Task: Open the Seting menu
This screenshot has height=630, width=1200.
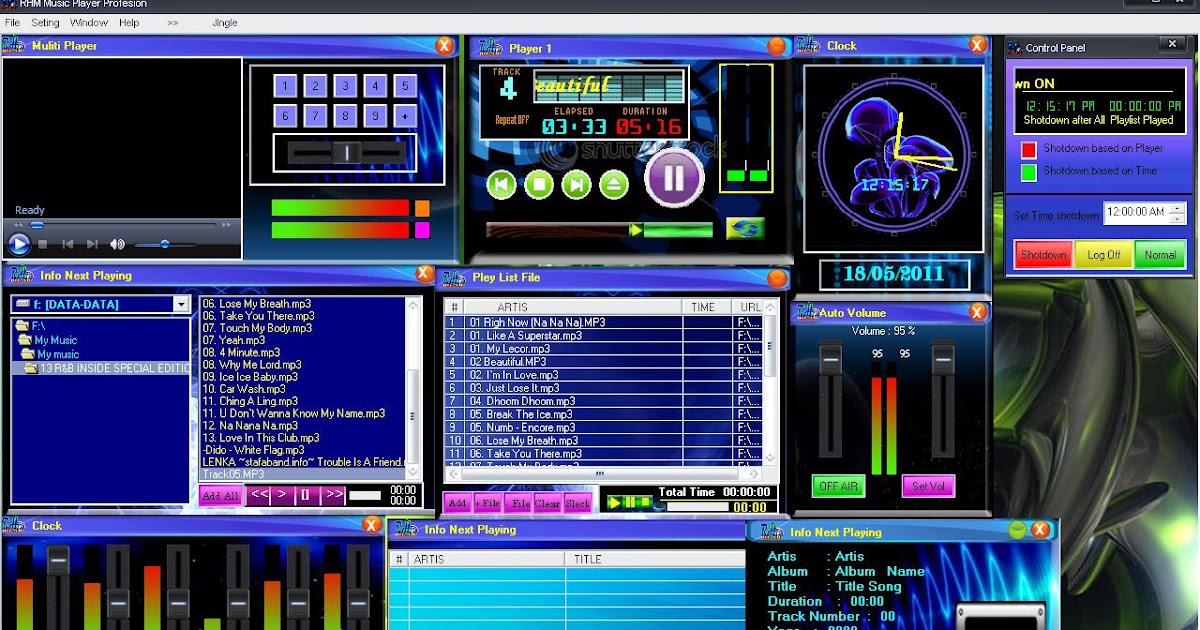Action: point(45,22)
